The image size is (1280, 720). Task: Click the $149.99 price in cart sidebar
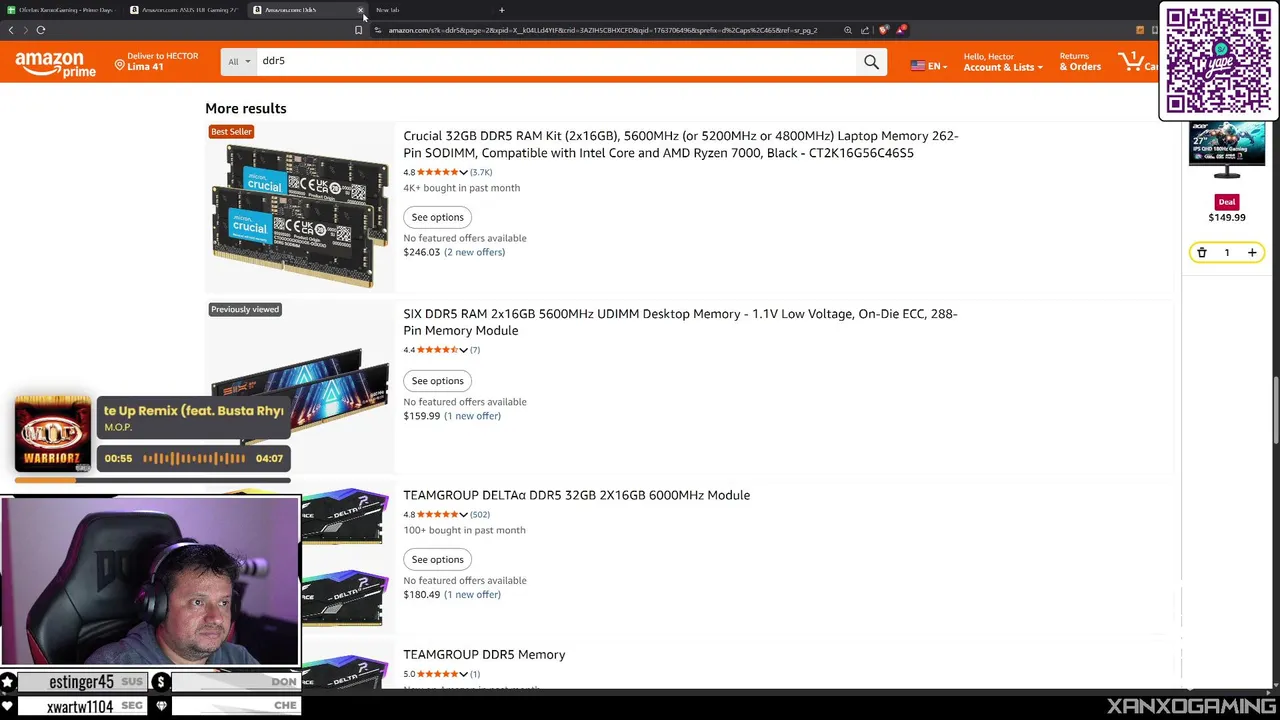[x=1227, y=218]
